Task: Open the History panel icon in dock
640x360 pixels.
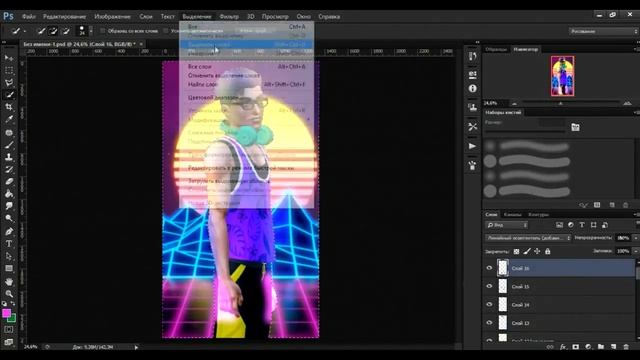Action: 473,56
